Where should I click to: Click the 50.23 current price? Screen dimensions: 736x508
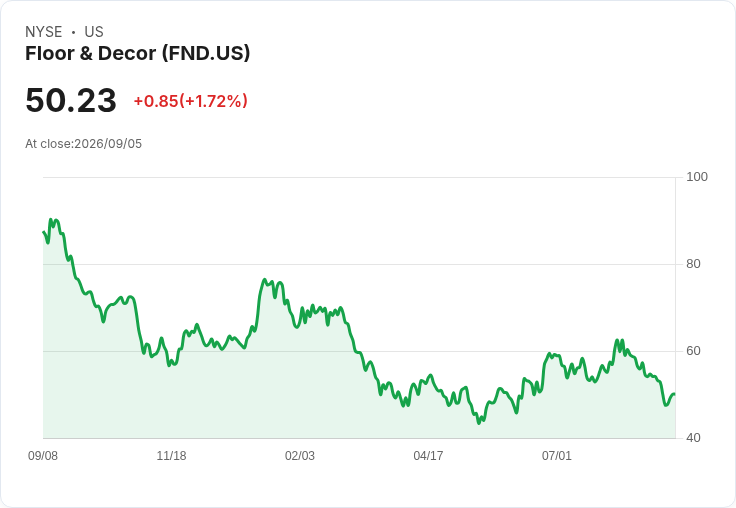click(x=71, y=100)
